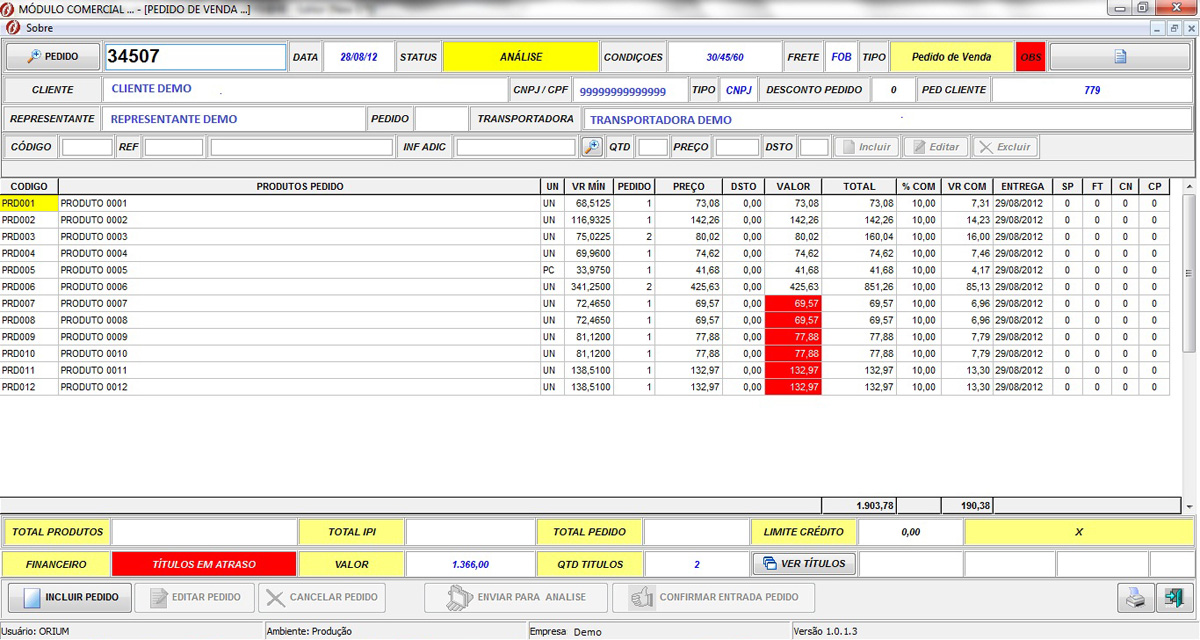Click the QTD quantity input field
The image size is (1200, 640).
point(652,147)
